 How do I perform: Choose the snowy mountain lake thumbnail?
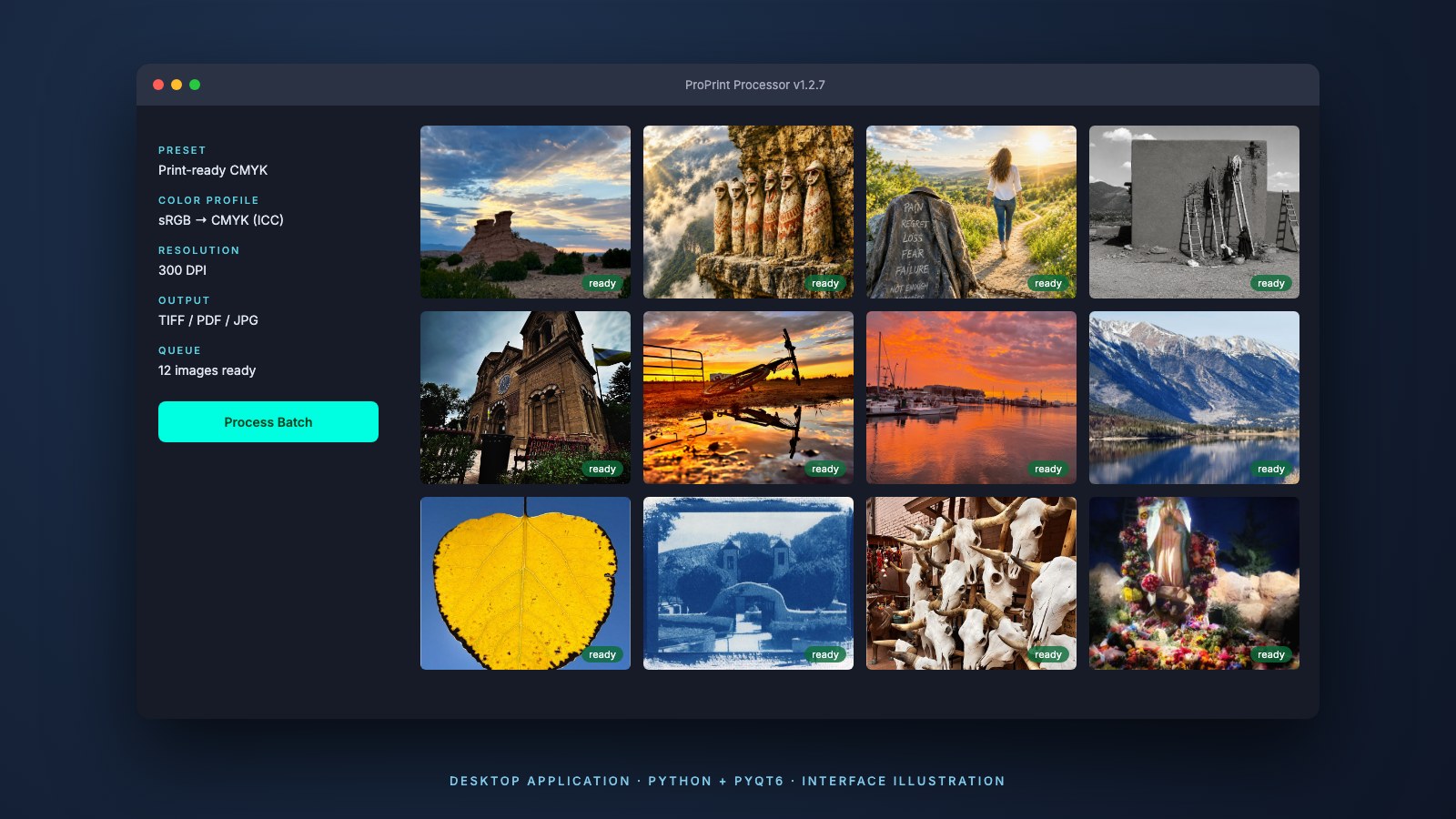pos(1194,398)
